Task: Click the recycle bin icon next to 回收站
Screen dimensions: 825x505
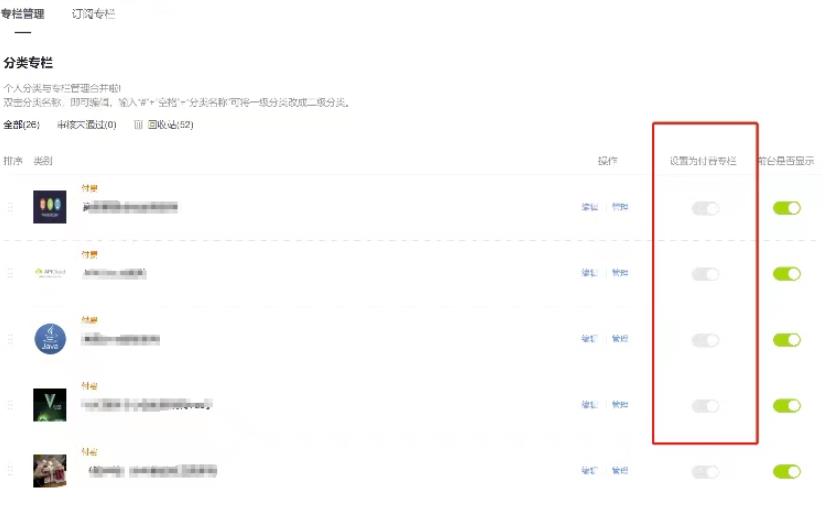Action: point(139,125)
